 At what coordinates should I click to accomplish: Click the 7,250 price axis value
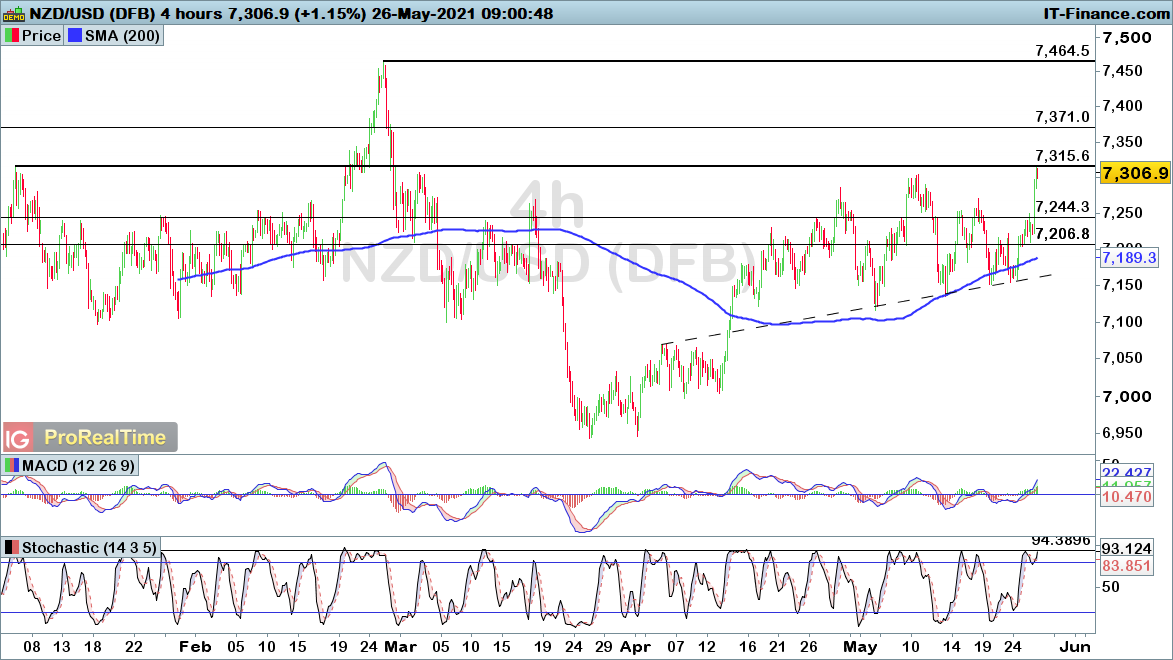tap(1123, 213)
